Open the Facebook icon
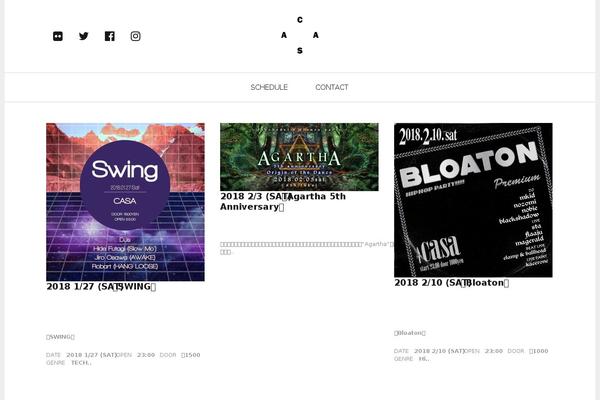600x400 pixels. coord(109,36)
